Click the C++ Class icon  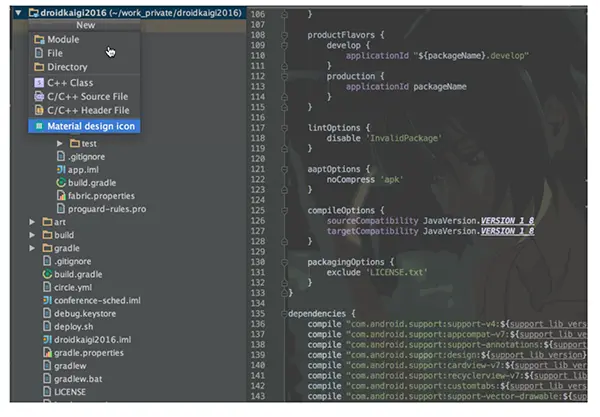click(39, 83)
